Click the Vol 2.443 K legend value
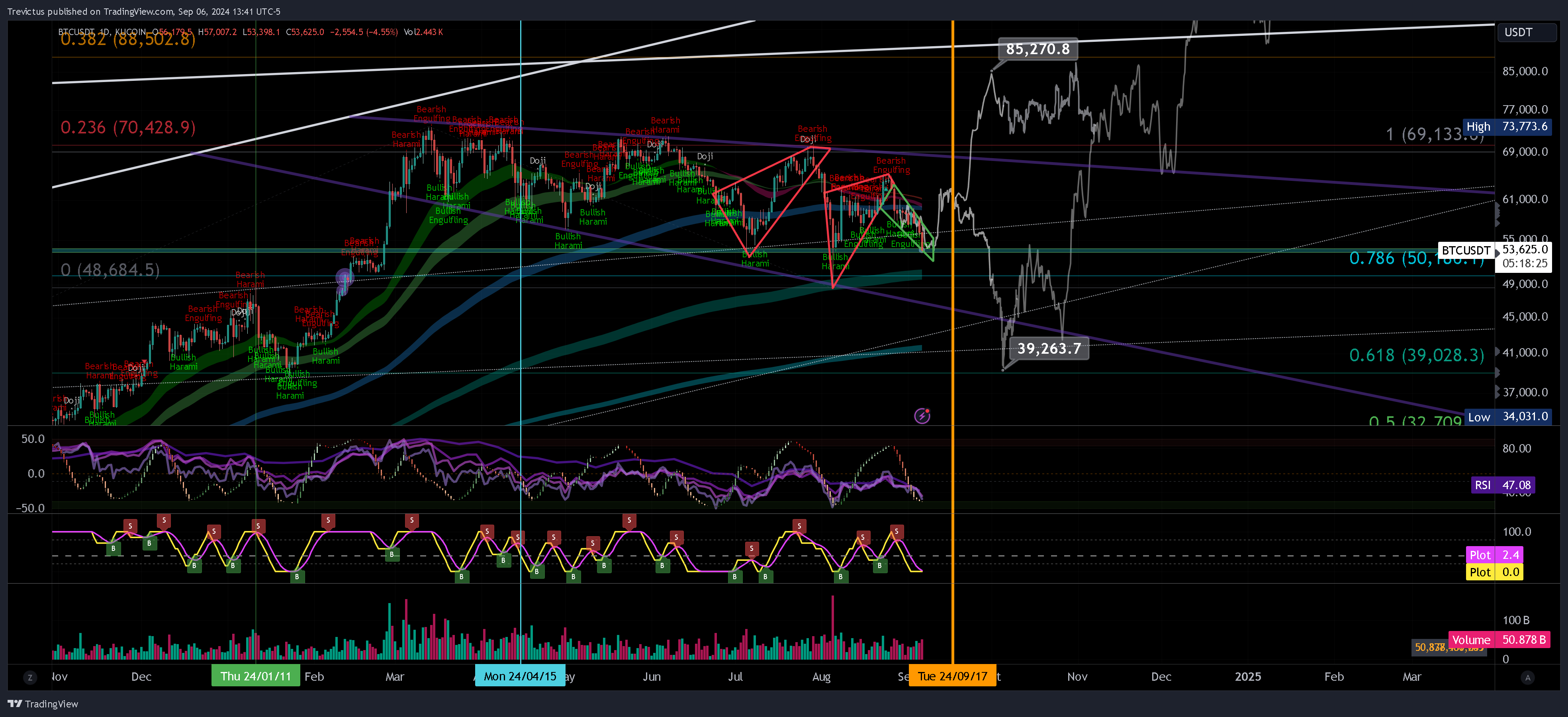 tap(424, 31)
